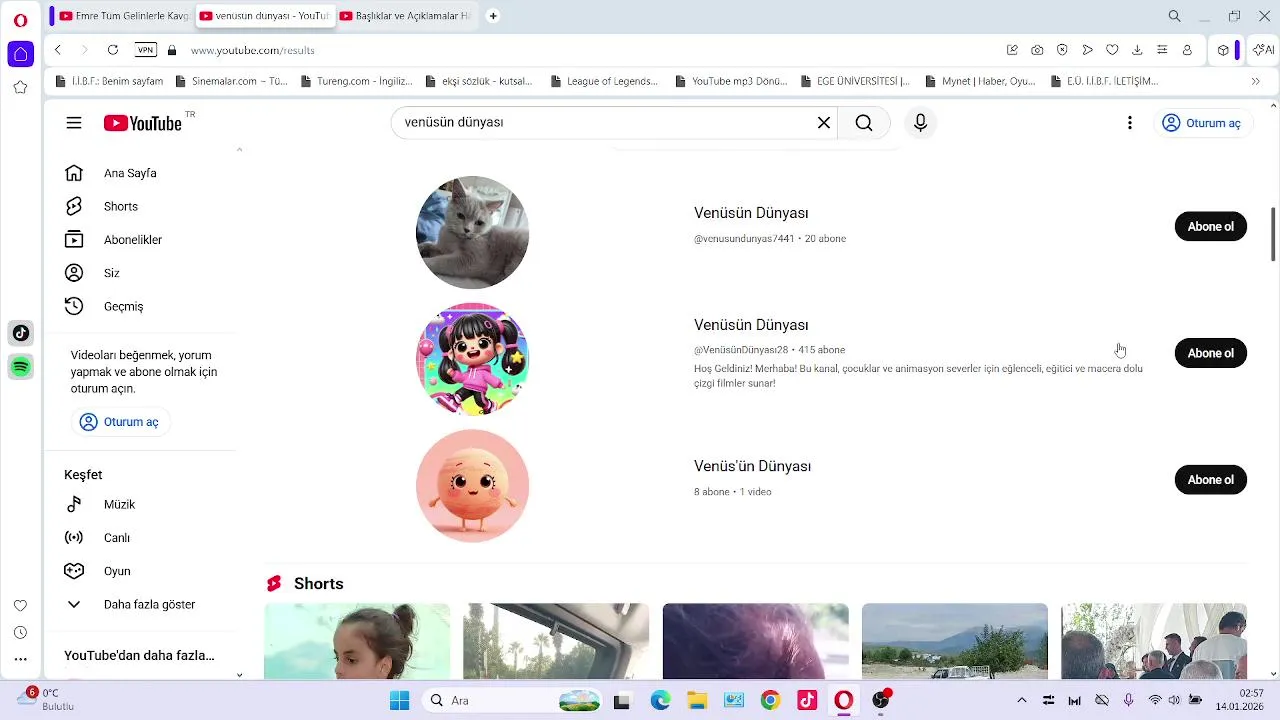The height and width of the screenshot is (720, 1280).
Task: Open Windows Start menu
Action: [399, 701]
